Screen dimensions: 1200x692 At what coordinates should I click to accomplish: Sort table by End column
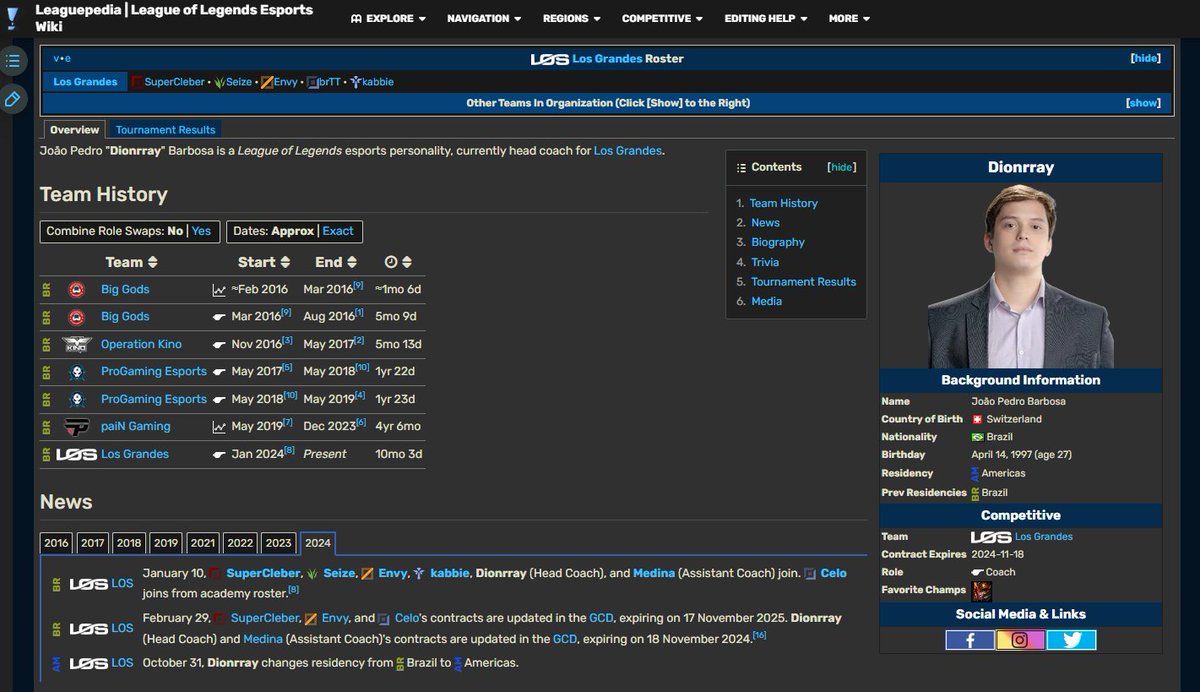pyautogui.click(x=336, y=262)
